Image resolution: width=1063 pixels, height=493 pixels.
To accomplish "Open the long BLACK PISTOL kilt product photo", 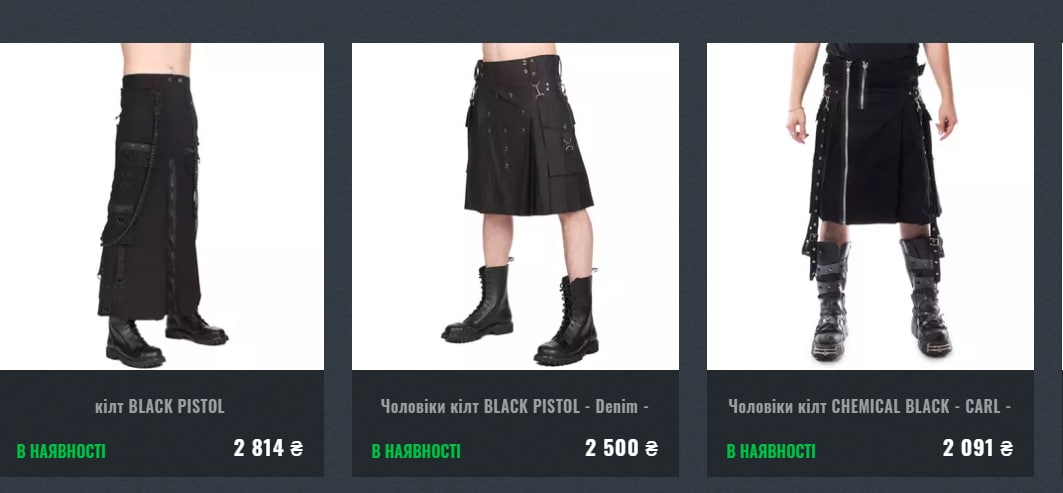I will click(x=161, y=206).
